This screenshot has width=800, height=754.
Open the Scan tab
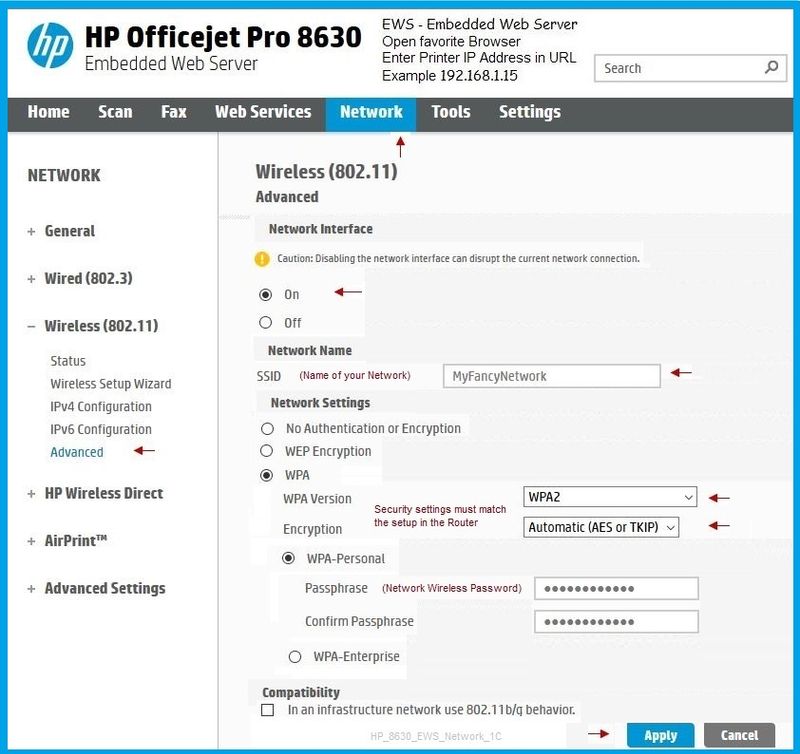(x=115, y=112)
